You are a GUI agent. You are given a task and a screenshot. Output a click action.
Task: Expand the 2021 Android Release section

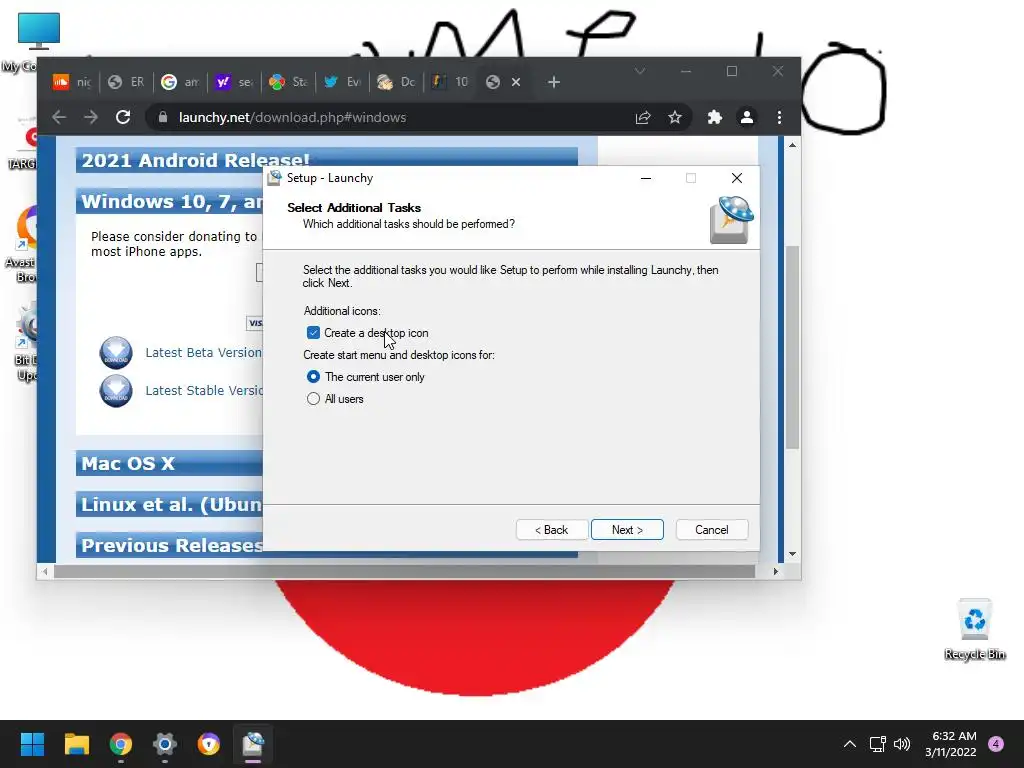coord(327,160)
